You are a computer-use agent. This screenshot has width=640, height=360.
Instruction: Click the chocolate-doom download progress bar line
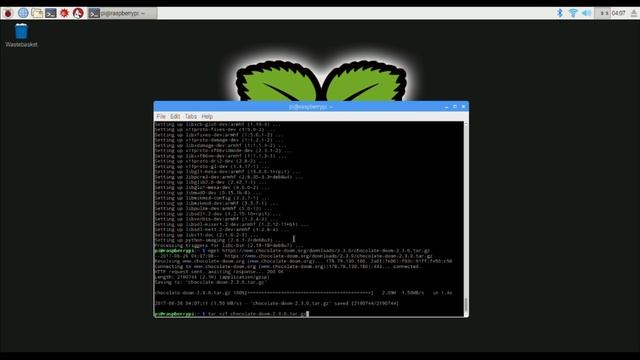click(x=303, y=293)
